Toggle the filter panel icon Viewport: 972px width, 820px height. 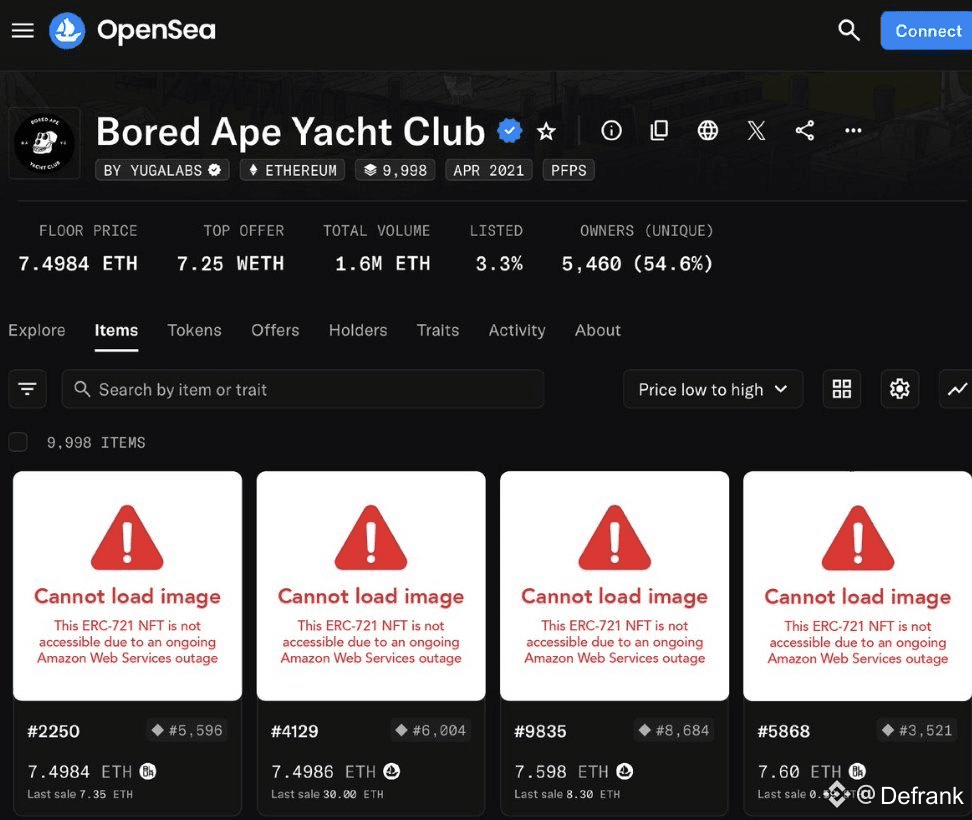(x=27, y=389)
